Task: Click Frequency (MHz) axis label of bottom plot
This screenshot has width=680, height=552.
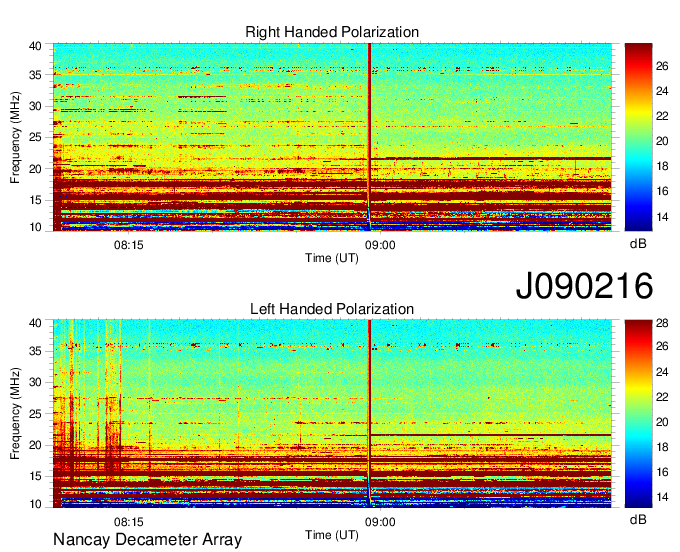Action: coord(15,414)
